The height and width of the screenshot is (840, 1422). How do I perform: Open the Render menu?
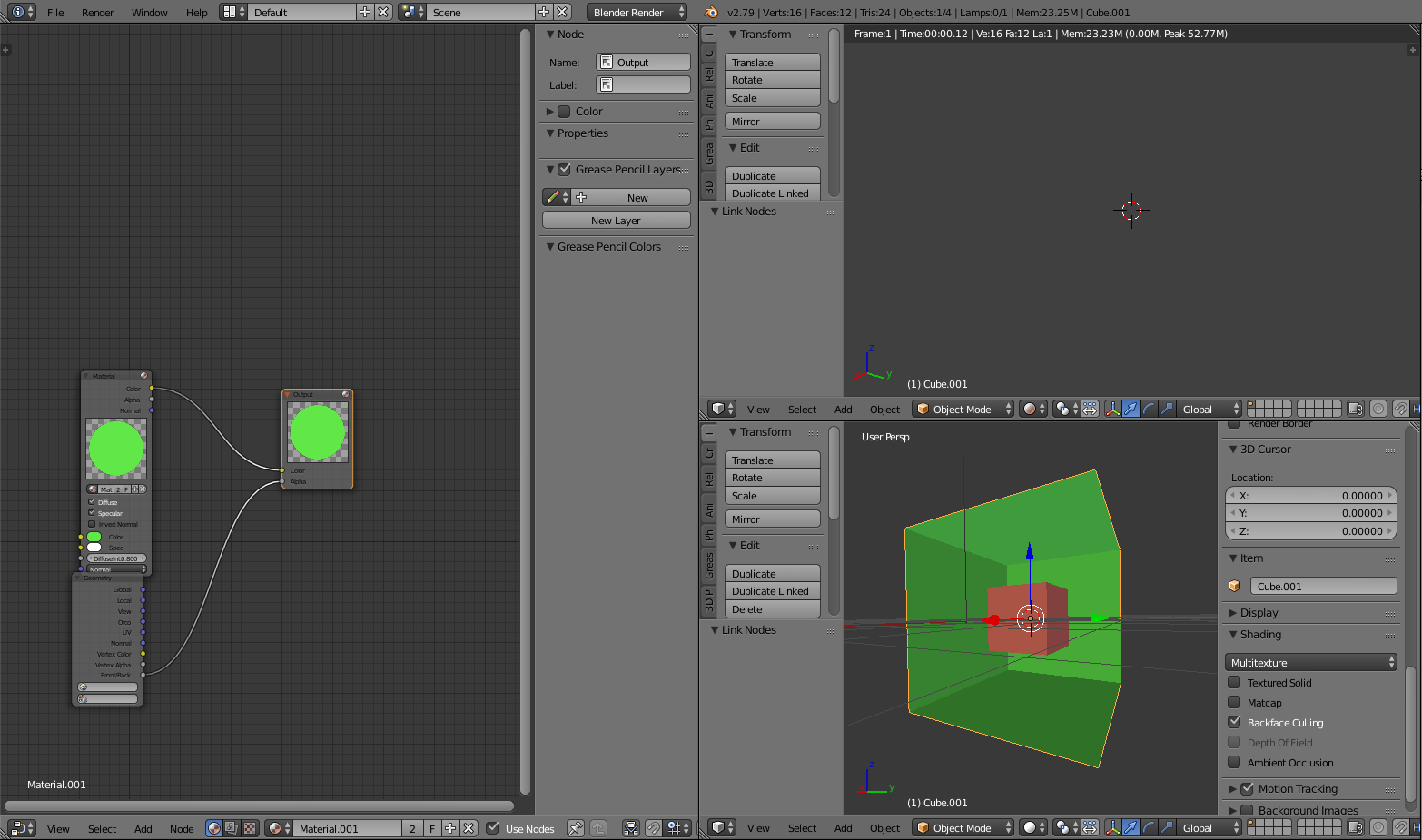pos(97,13)
